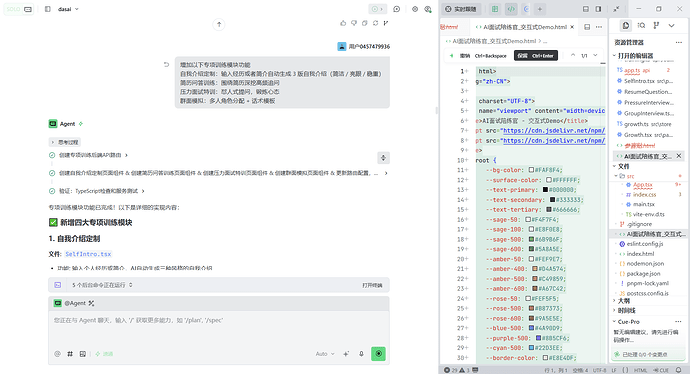Toggle SOLO mode switch

point(19,9)
